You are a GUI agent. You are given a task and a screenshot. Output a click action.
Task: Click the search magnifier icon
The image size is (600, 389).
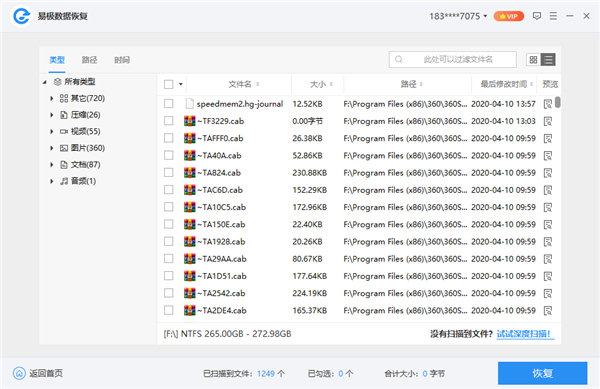tap(399, 59)
